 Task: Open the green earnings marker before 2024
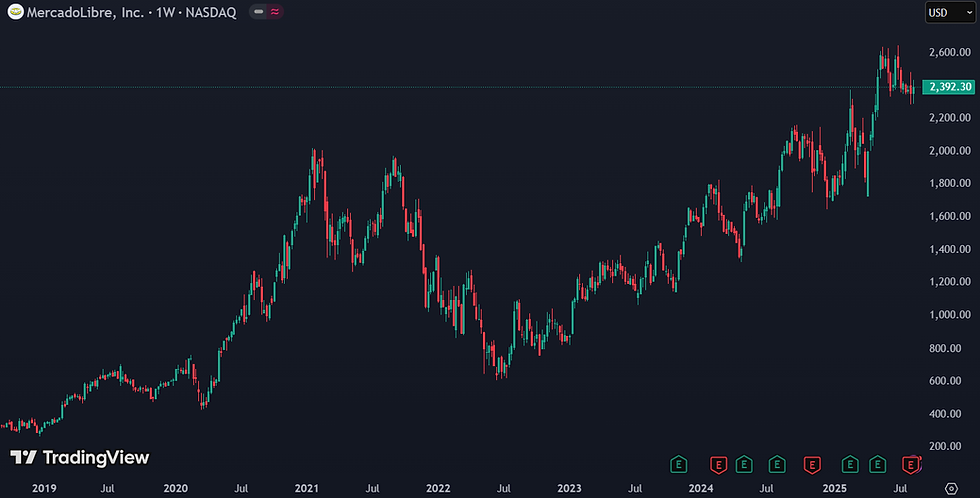click(679, 464)
